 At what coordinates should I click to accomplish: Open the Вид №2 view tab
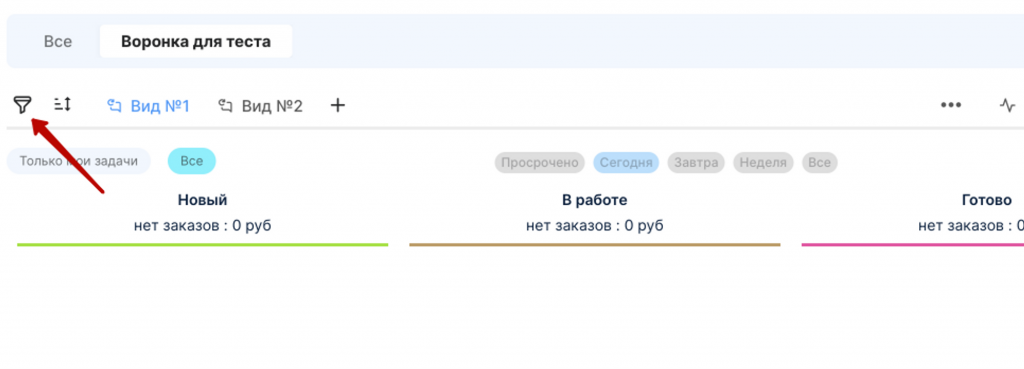pos(261,106)
